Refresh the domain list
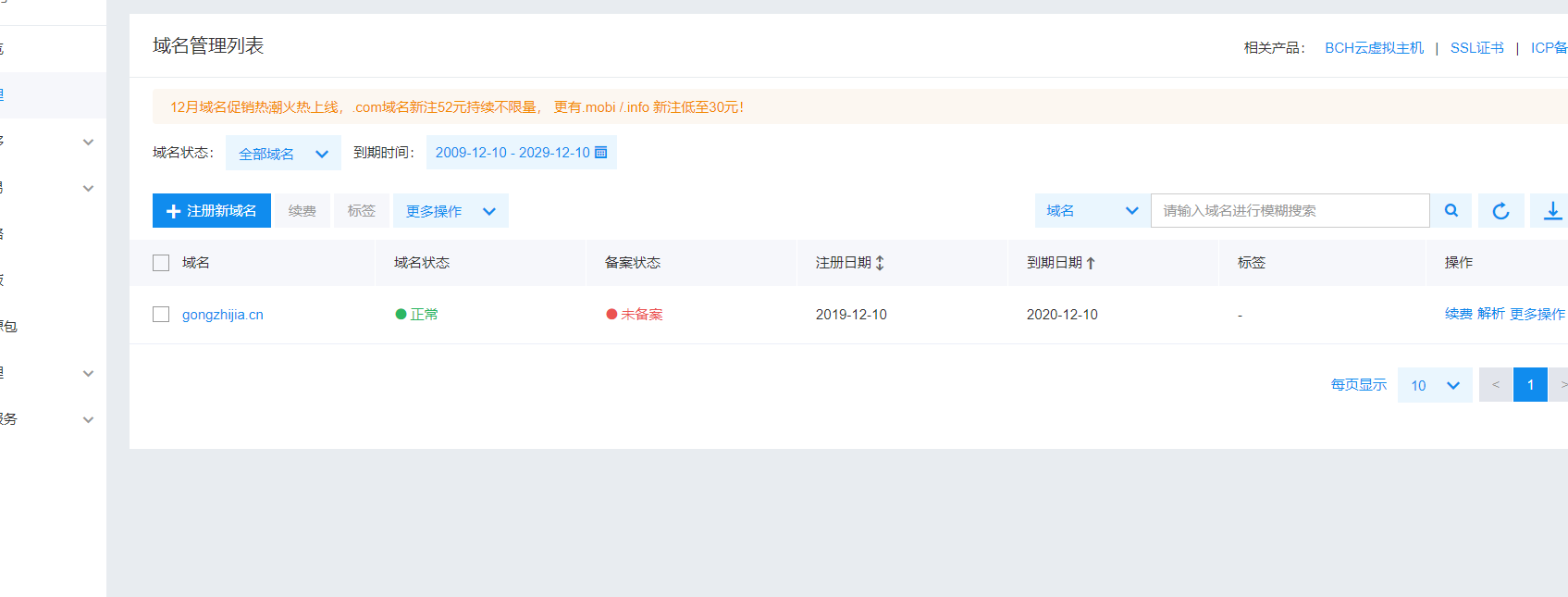 [1500, 211]
